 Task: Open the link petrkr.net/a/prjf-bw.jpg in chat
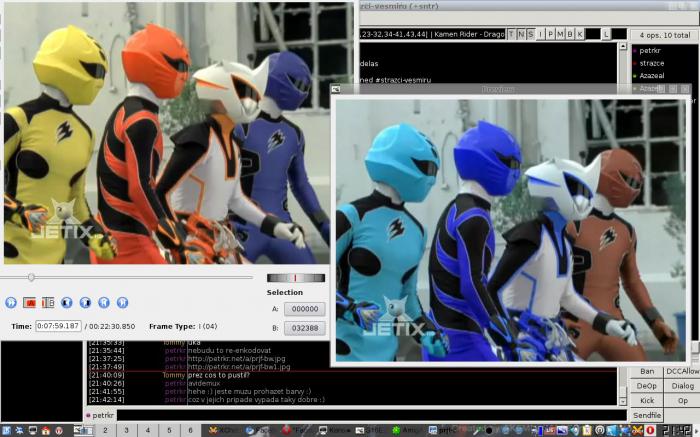pyautogui.click(x=236, y=358)
